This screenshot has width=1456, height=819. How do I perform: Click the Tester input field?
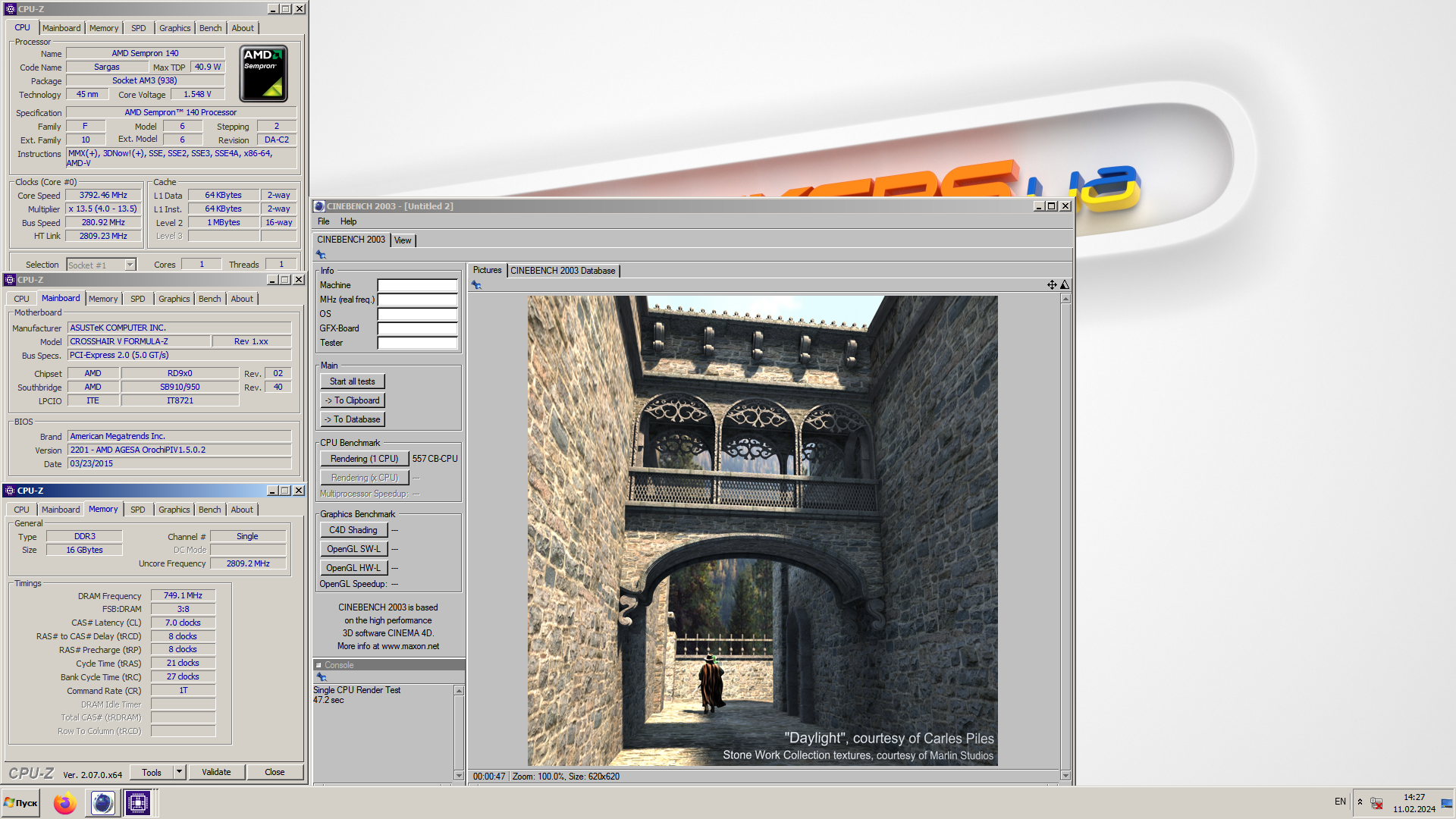click(418, 343)
